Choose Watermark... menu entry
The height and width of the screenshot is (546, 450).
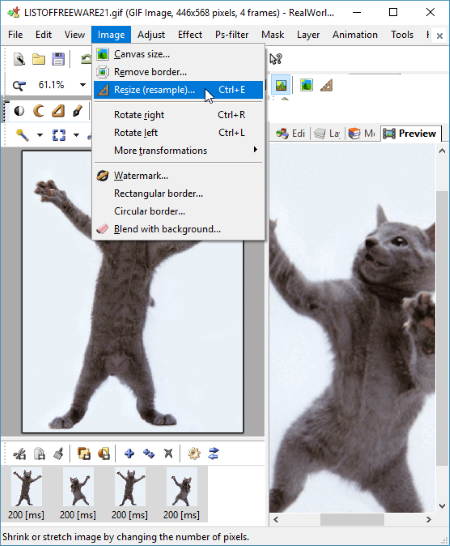[x=178, y=176]
